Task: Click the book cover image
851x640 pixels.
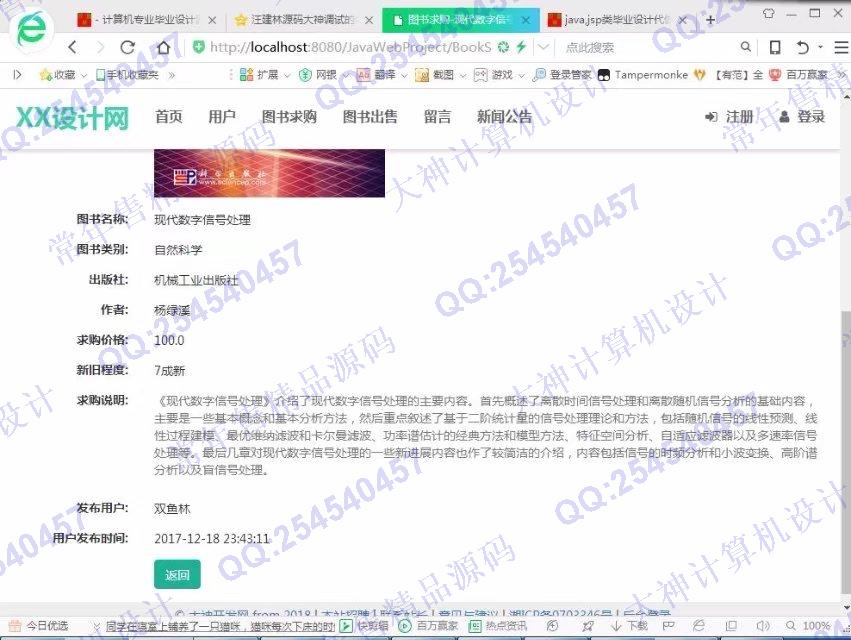Action: point(269,173)
